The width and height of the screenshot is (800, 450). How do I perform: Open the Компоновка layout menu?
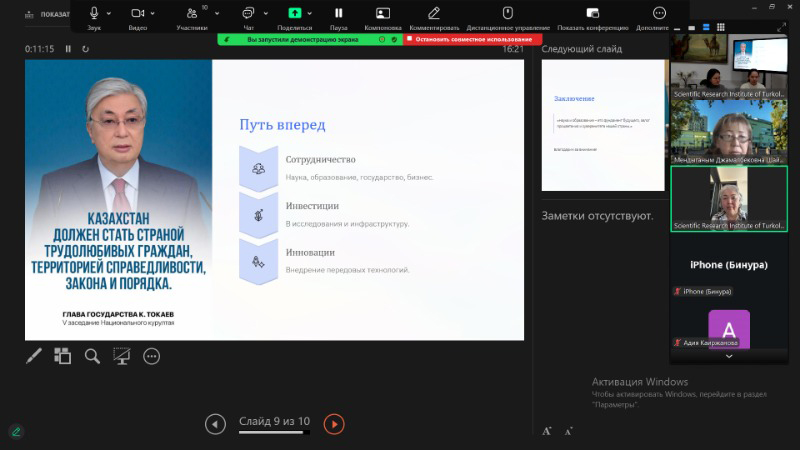click(x=382, y=15)
